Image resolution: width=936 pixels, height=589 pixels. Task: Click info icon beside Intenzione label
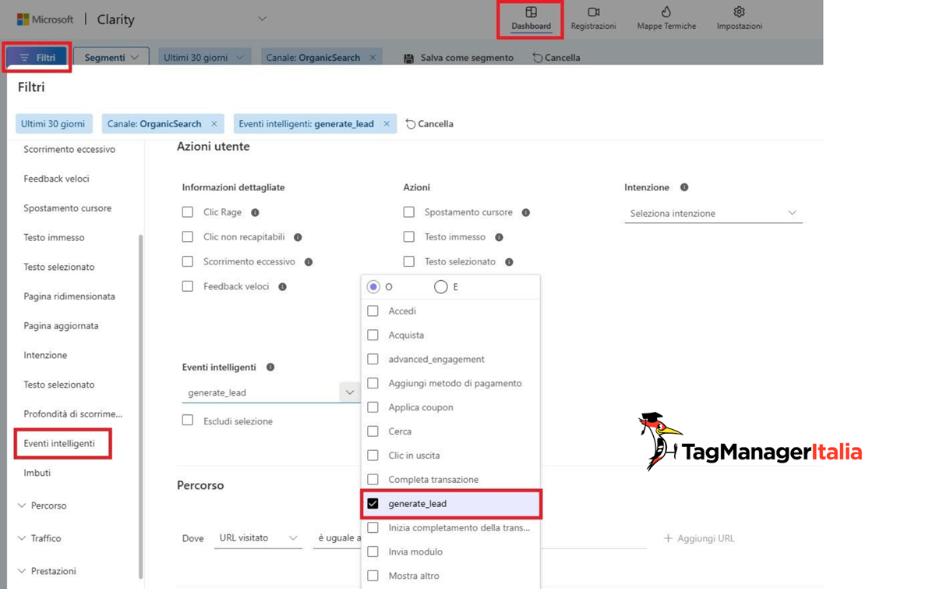(x=684, y=188)
